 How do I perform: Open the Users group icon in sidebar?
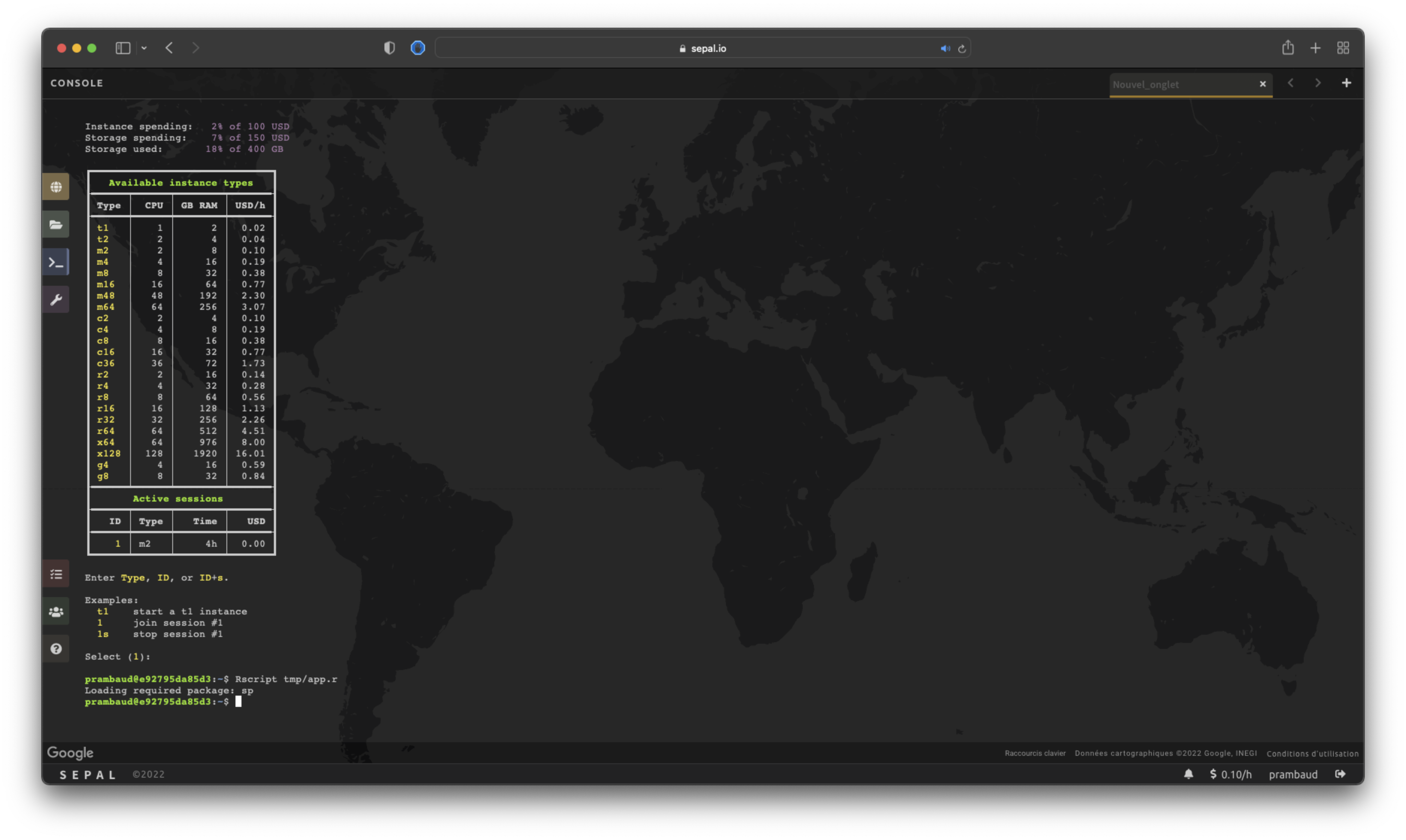[56, 612]
